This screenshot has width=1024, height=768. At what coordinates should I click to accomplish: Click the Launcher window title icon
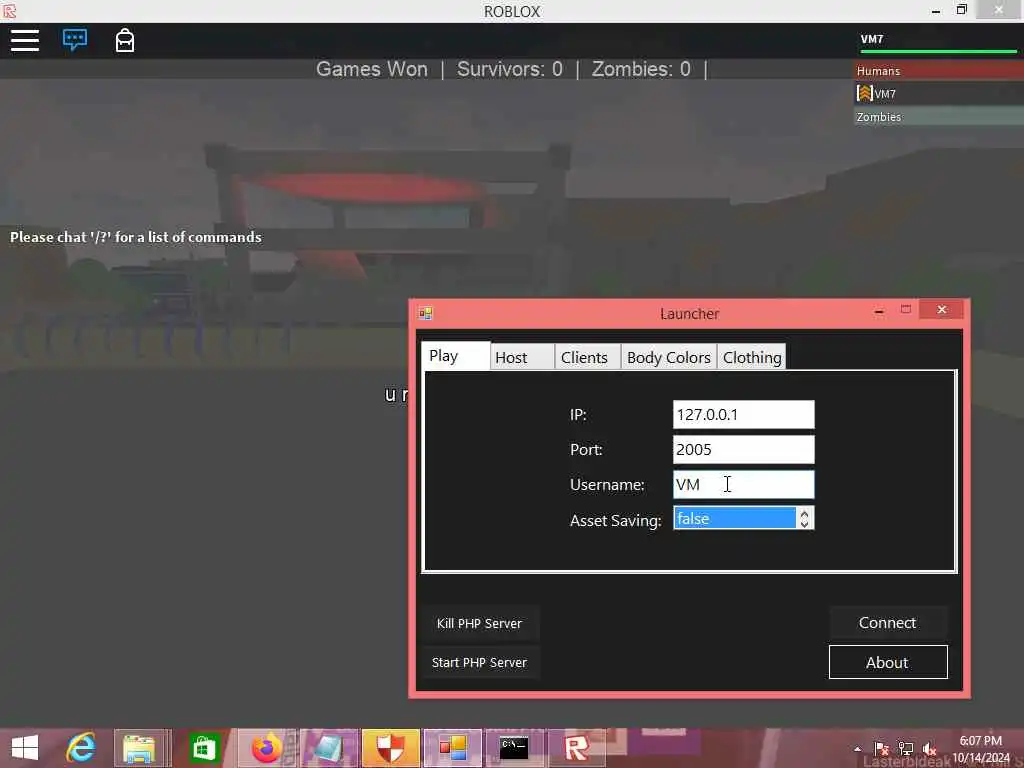426,313
